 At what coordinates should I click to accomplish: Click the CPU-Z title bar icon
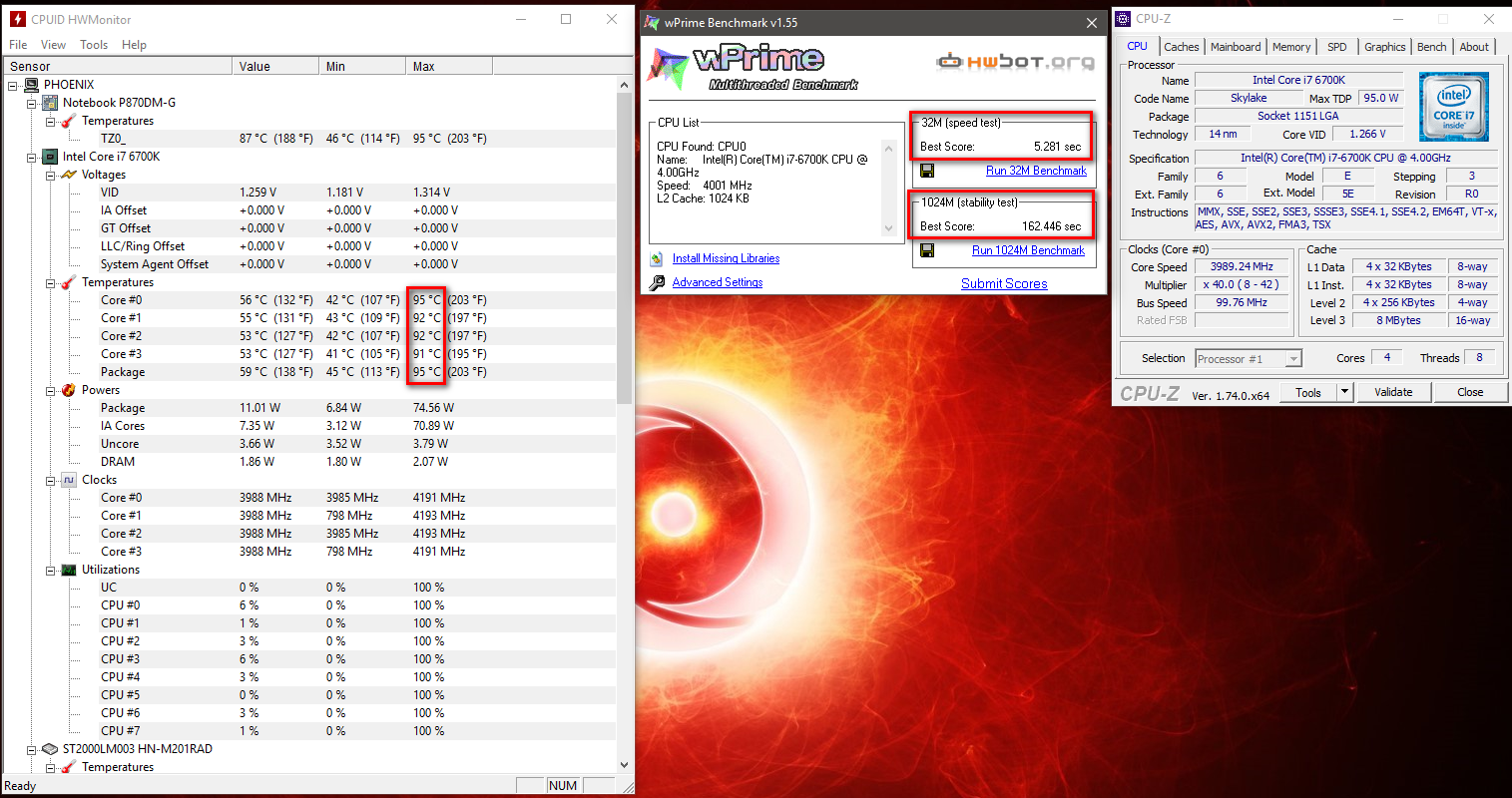(1123, 18)
